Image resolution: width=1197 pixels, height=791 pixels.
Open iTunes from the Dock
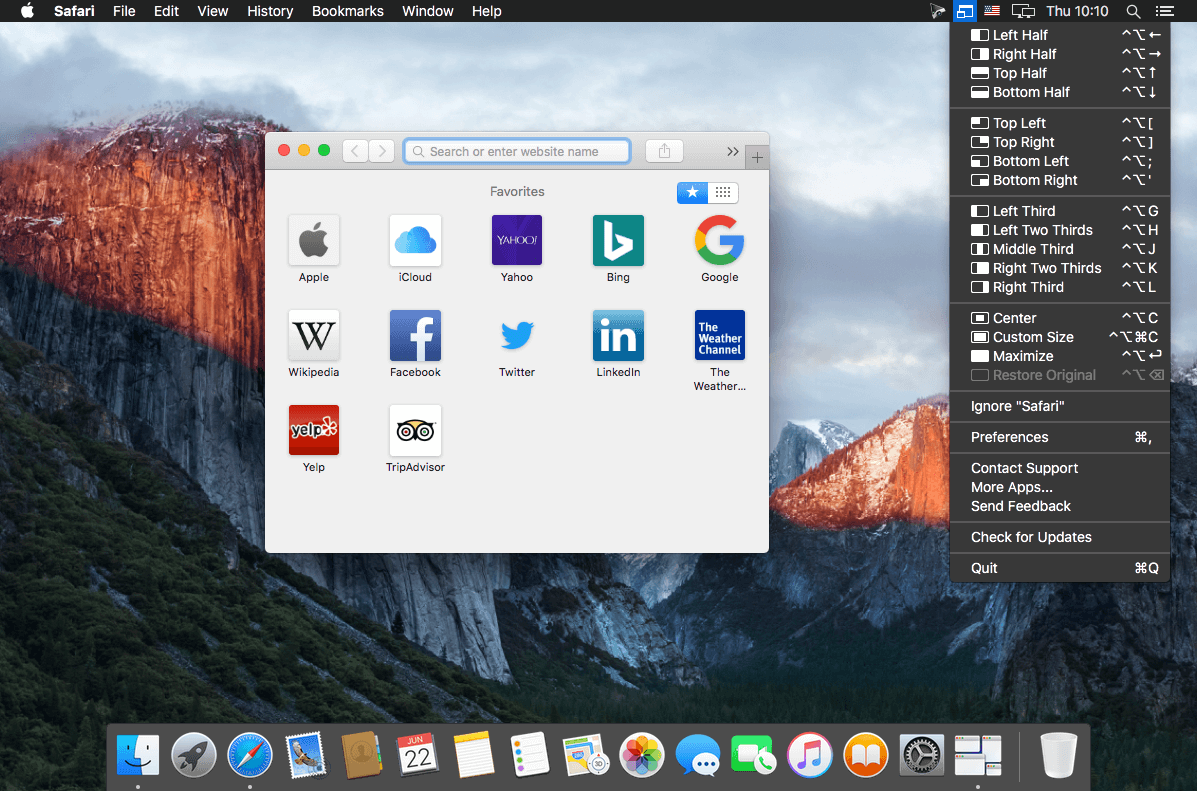pos(809,755)
